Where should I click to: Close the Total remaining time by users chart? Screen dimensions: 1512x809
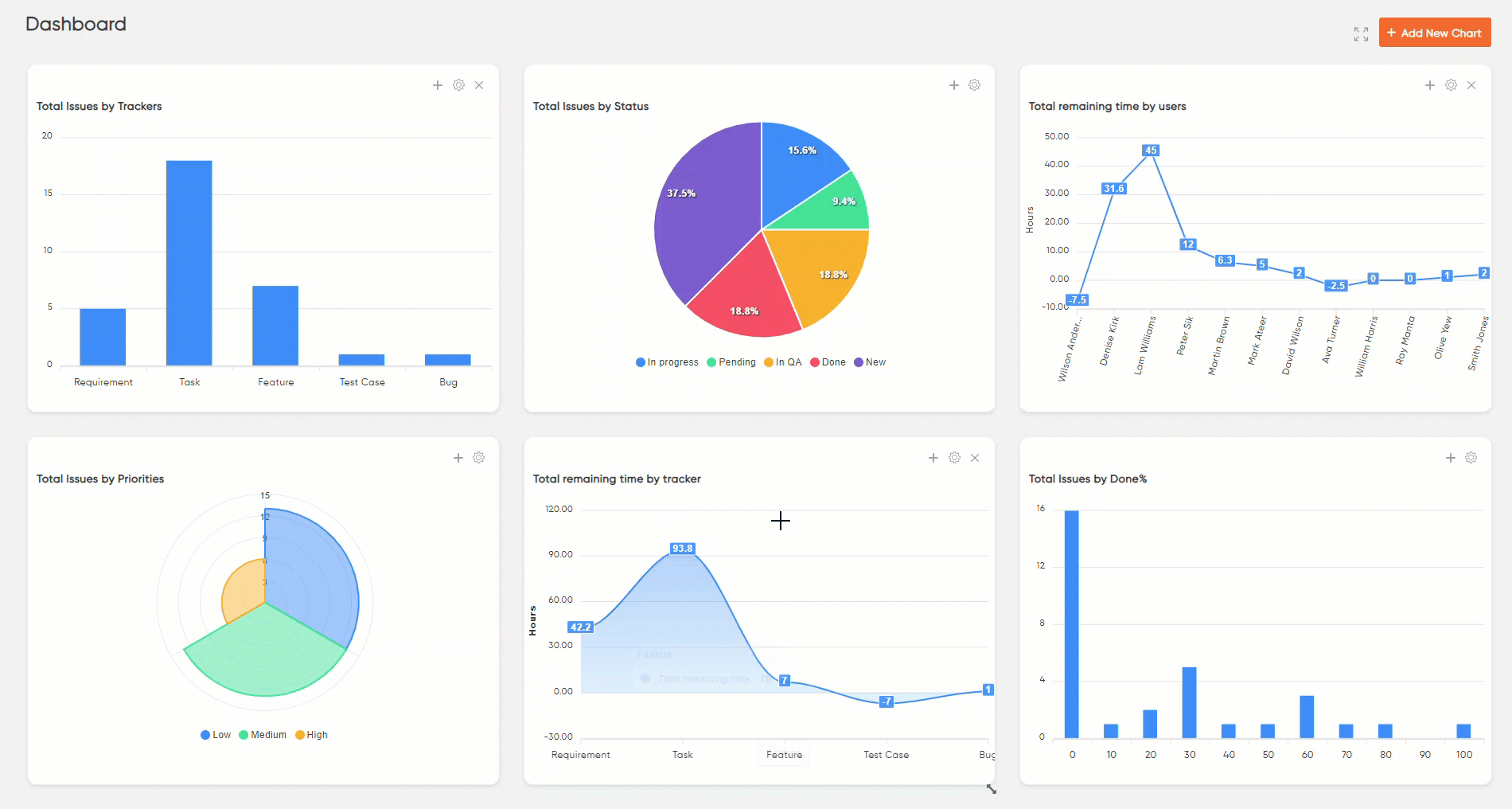(x=1471, y=85)
